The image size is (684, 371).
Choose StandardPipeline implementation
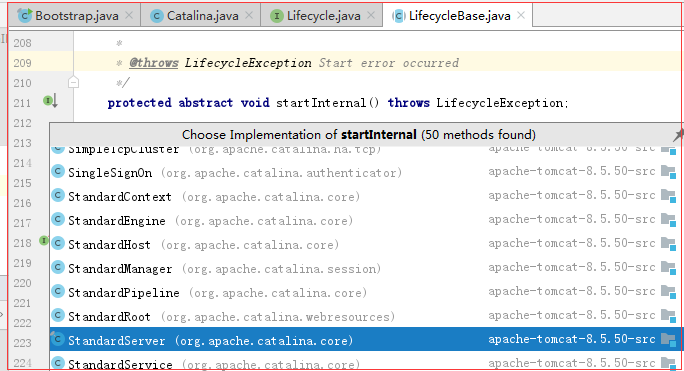coord(366,292)
